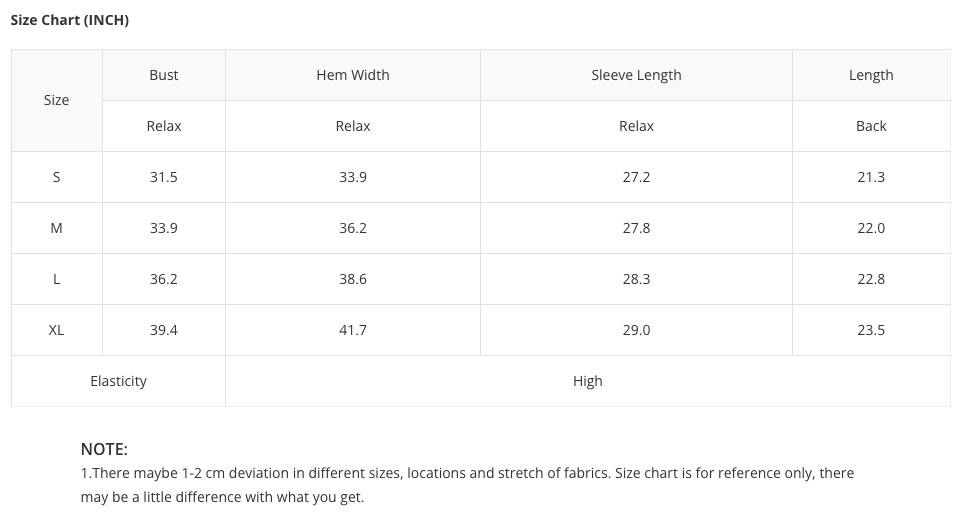Click bust value 39.4 for size XL
972x520 pixels.
coord(164,330)
